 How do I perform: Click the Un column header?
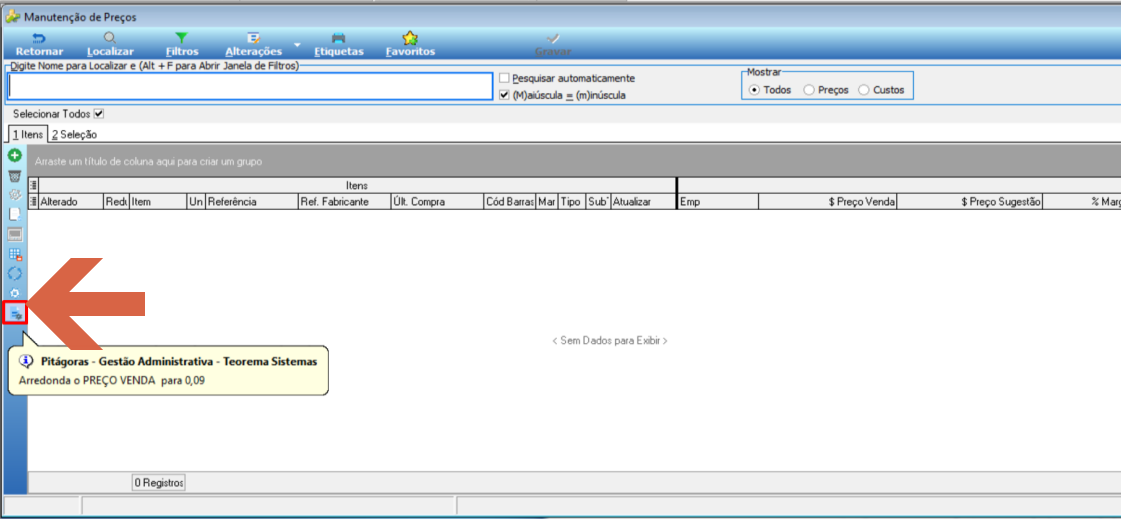pyautogui.click(x=196, y=202)
